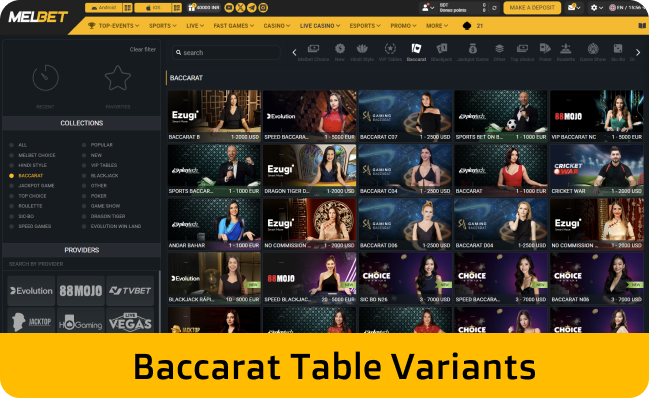Select the Melbet Choice collection radio
Viewport: 649px width, 398px height.
pyautogui.click(x=11, y=155)
